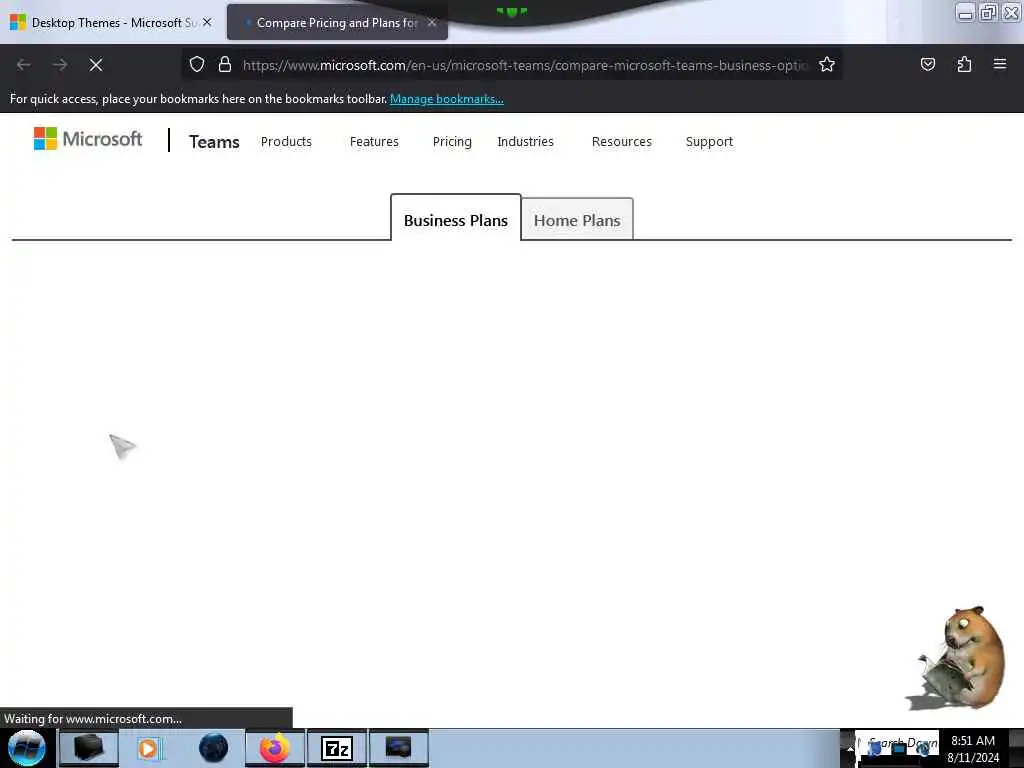
Task: Click the Microsoft logo
Action: [x=88, y=138]
